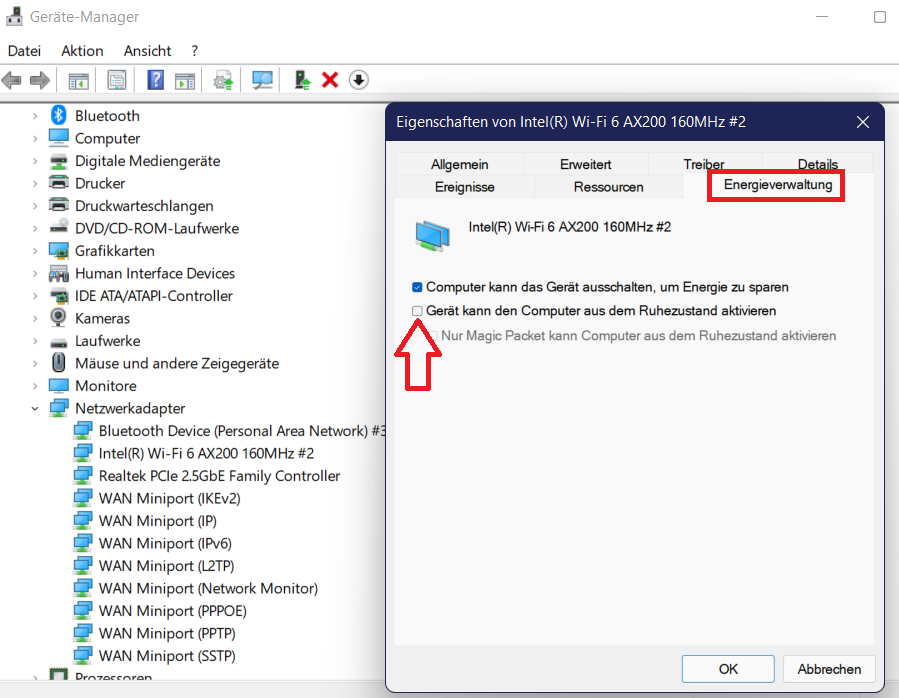Click the blue Help question-mark icon

coord(155,80)
